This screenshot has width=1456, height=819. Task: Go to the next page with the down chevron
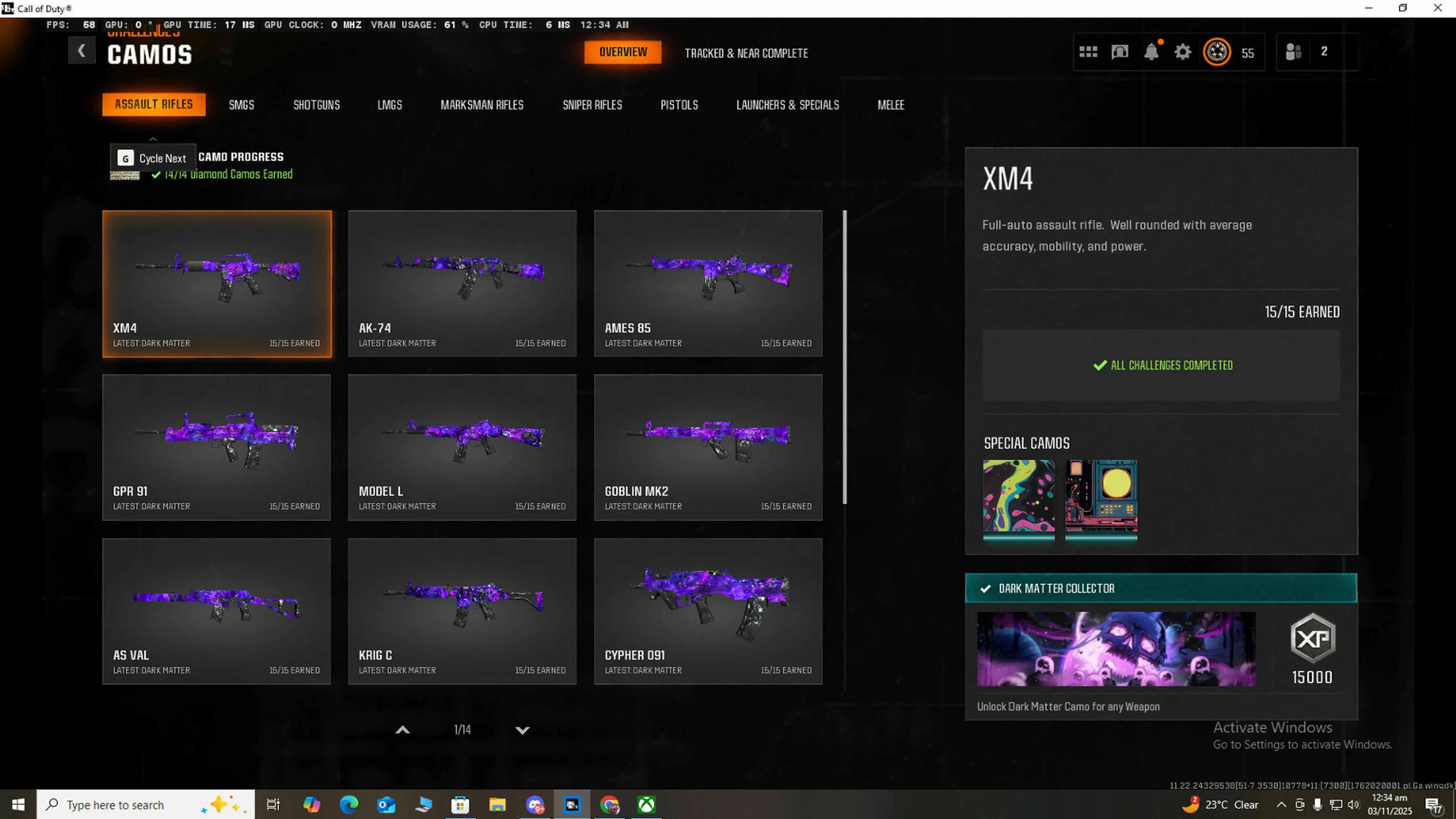(x=522, y=730)
